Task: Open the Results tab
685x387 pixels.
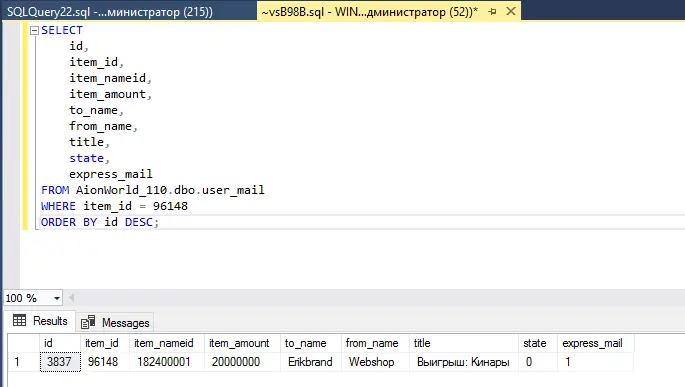Action: (40, 321)
